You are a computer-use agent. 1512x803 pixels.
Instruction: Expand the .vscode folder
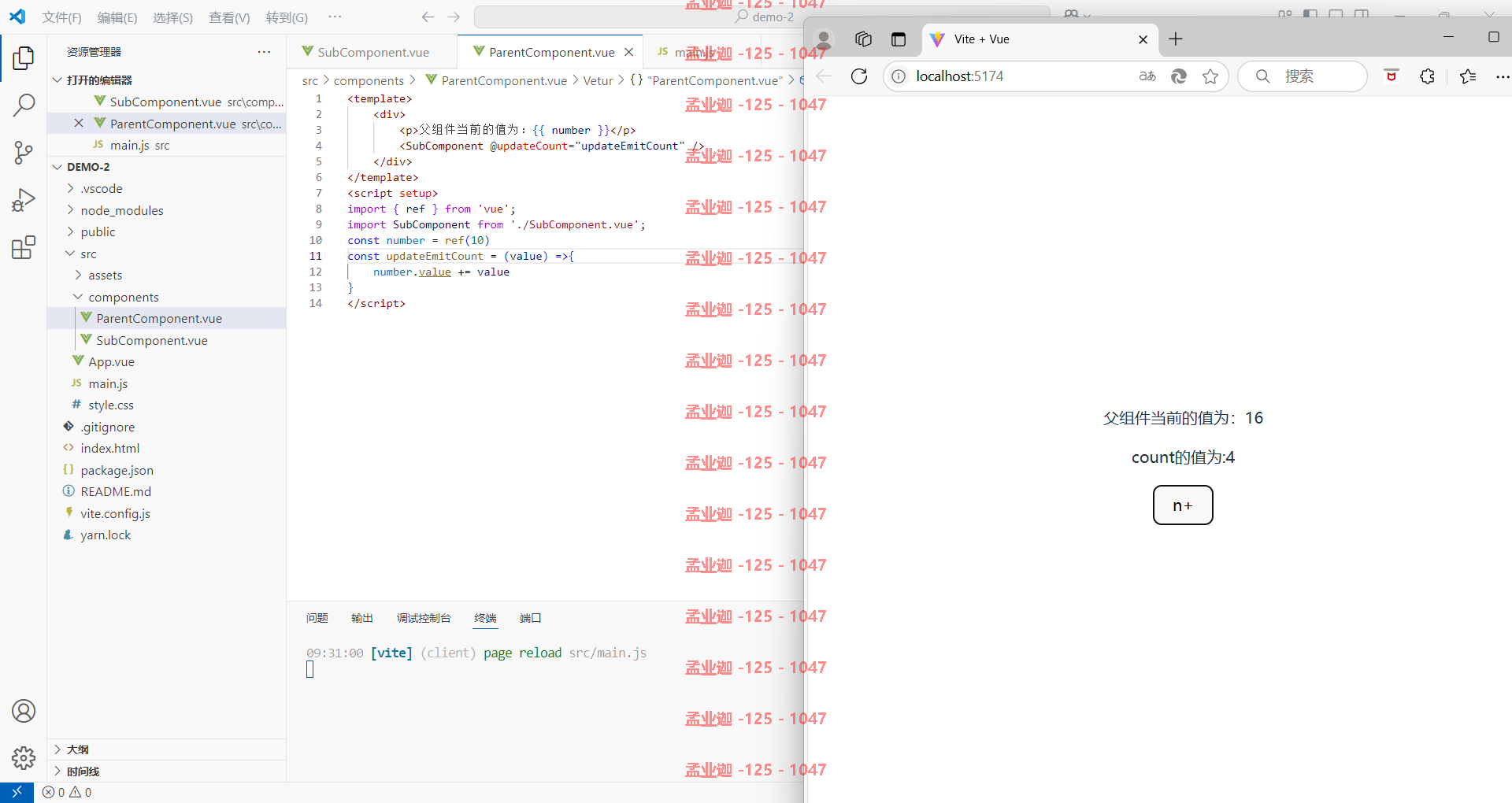[x=102, y=189]
